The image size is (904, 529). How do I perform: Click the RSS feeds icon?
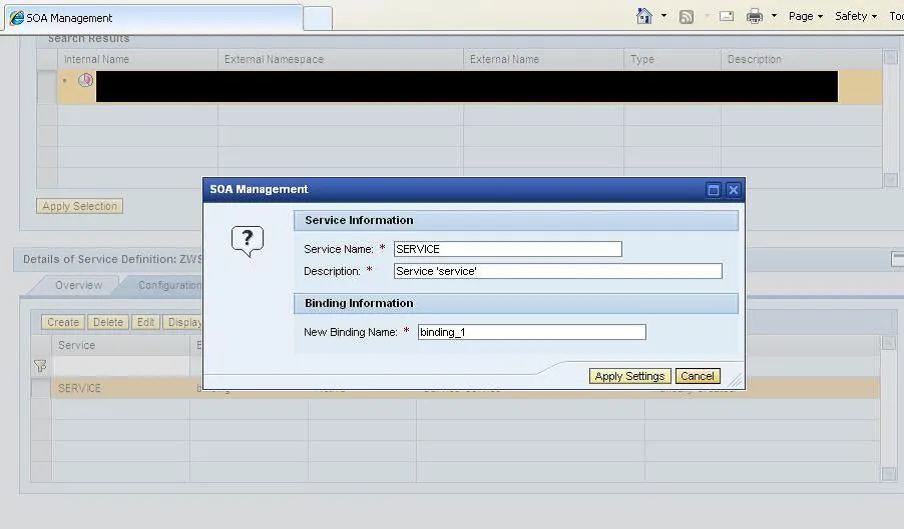click(686, 17)
